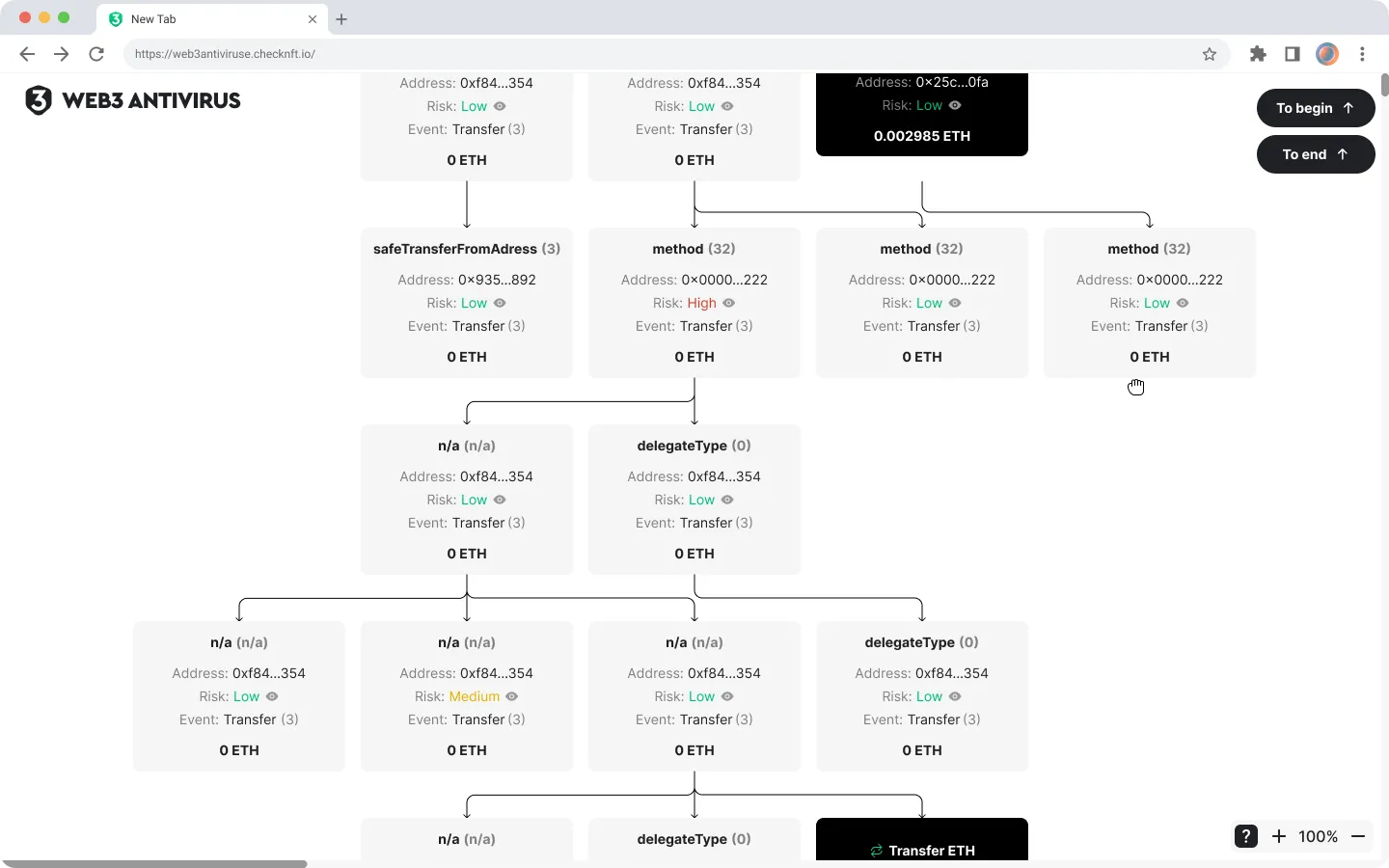The image size is (1389, 868).
Task: Click the Medium risk label
Action: pyautogui.click(x=475, y=696)
